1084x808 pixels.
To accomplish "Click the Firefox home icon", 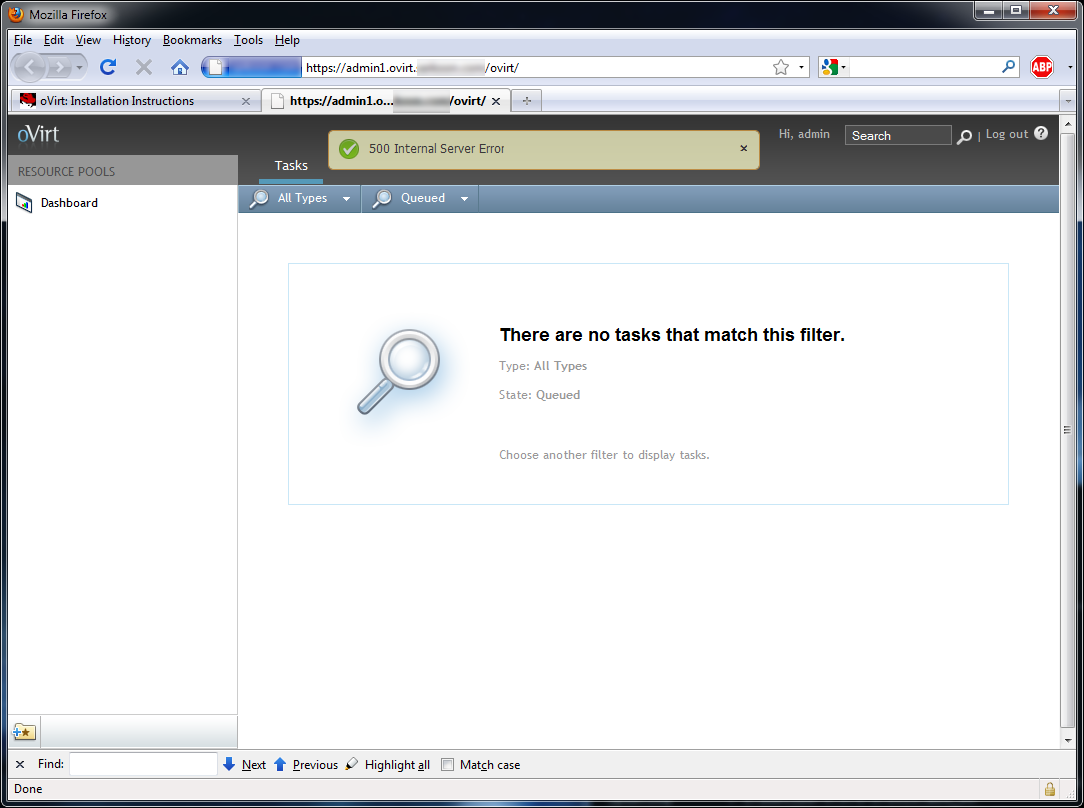I will click(180, 67).
